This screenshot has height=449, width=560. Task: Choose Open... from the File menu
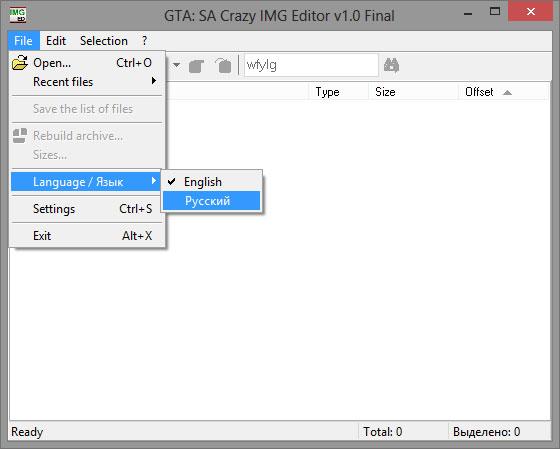[87, 63]
